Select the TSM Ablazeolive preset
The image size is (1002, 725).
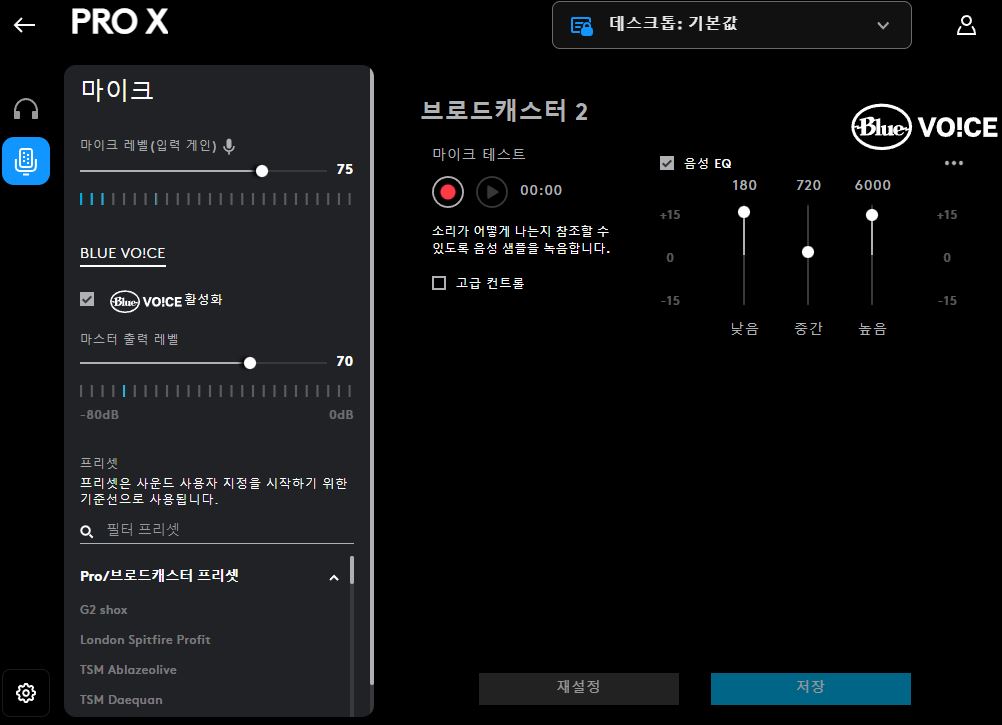coord(128,669)
